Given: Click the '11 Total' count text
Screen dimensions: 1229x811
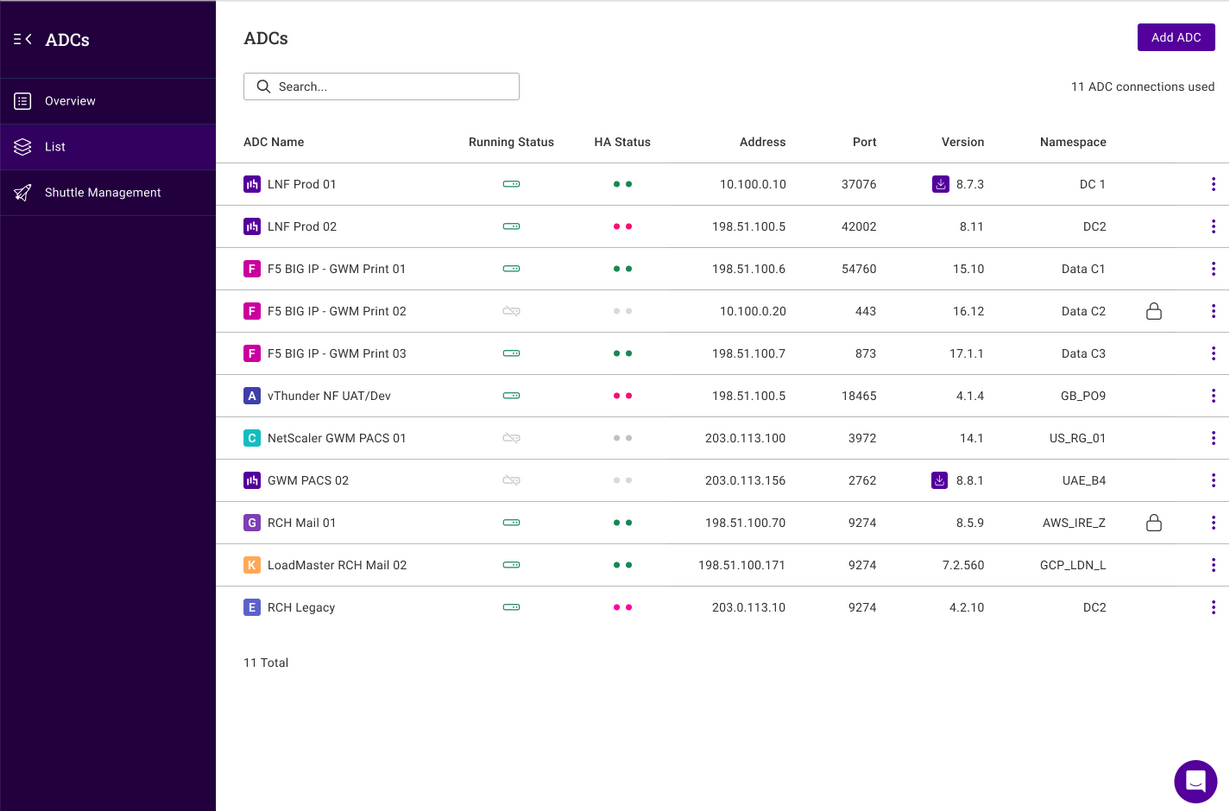Looking at the screenshot, I should point(266,663).
